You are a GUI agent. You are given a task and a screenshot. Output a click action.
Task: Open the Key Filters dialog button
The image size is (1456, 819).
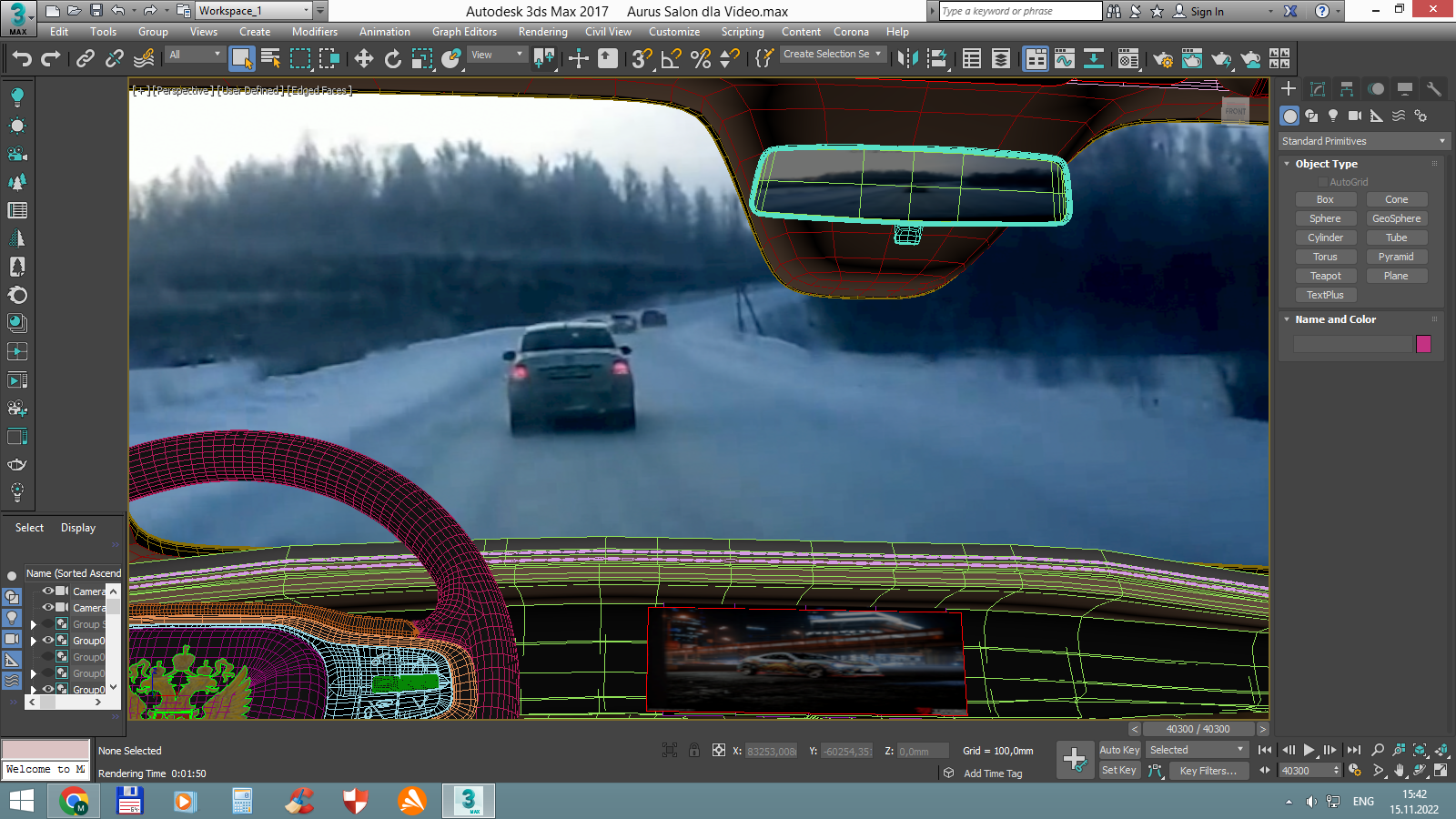(1208, 770)
